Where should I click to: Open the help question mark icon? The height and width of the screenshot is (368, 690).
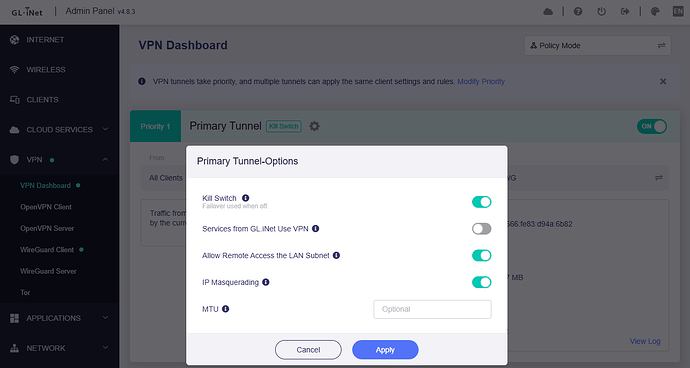pyautogui.click(x=578, y=11)
